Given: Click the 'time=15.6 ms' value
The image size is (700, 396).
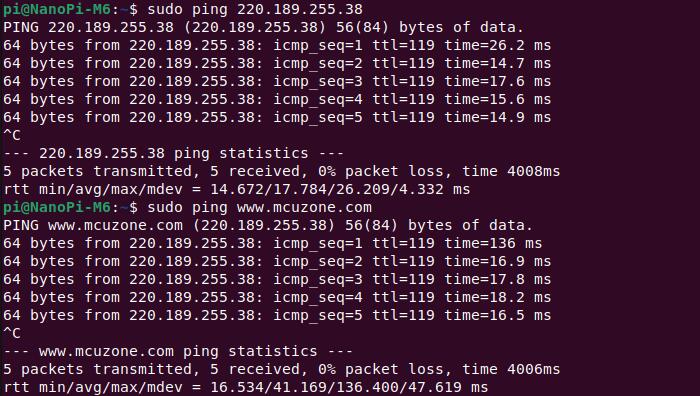Looking at the screenshot, I should click(x=497, y=99).
